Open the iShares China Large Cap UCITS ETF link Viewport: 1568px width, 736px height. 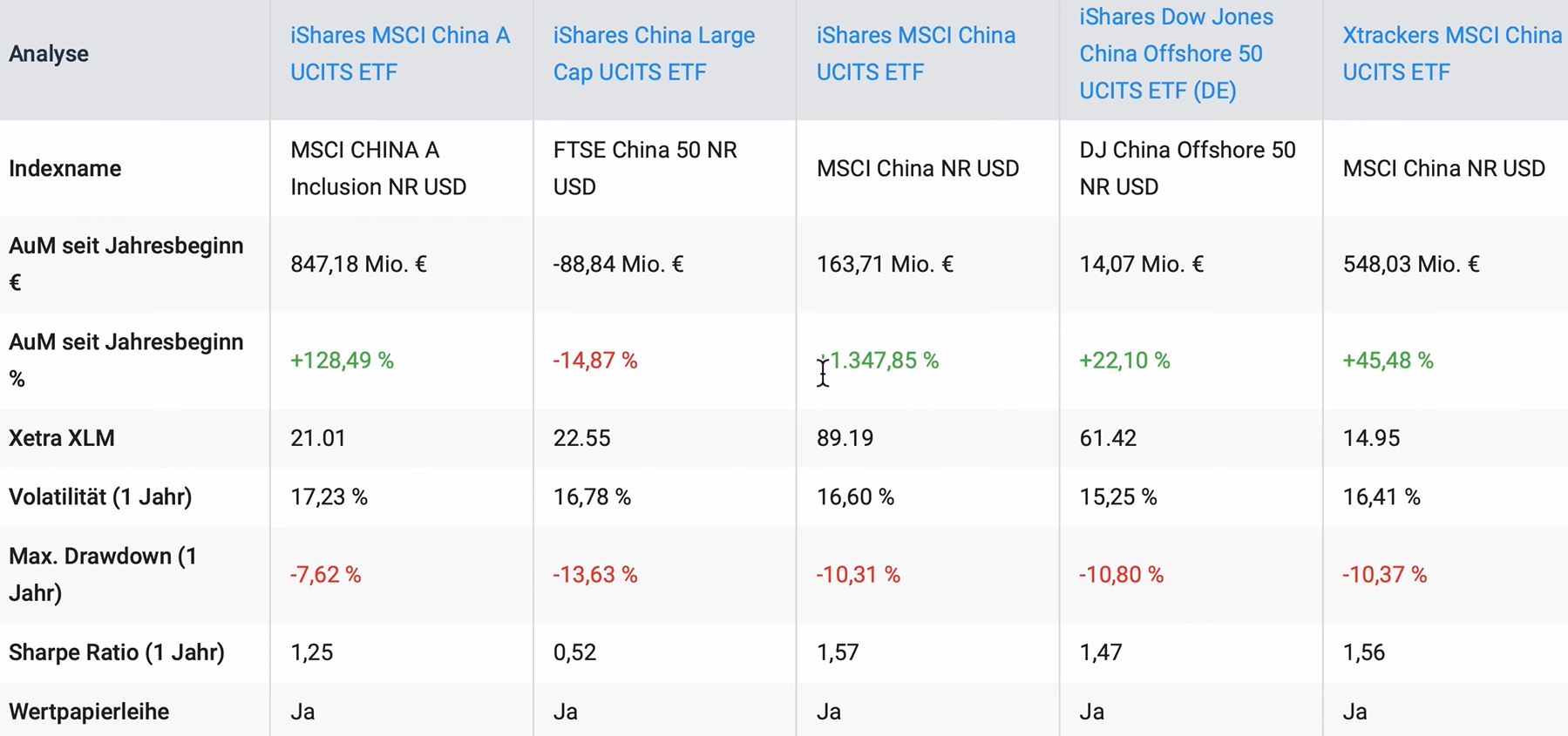coord(654,54)
